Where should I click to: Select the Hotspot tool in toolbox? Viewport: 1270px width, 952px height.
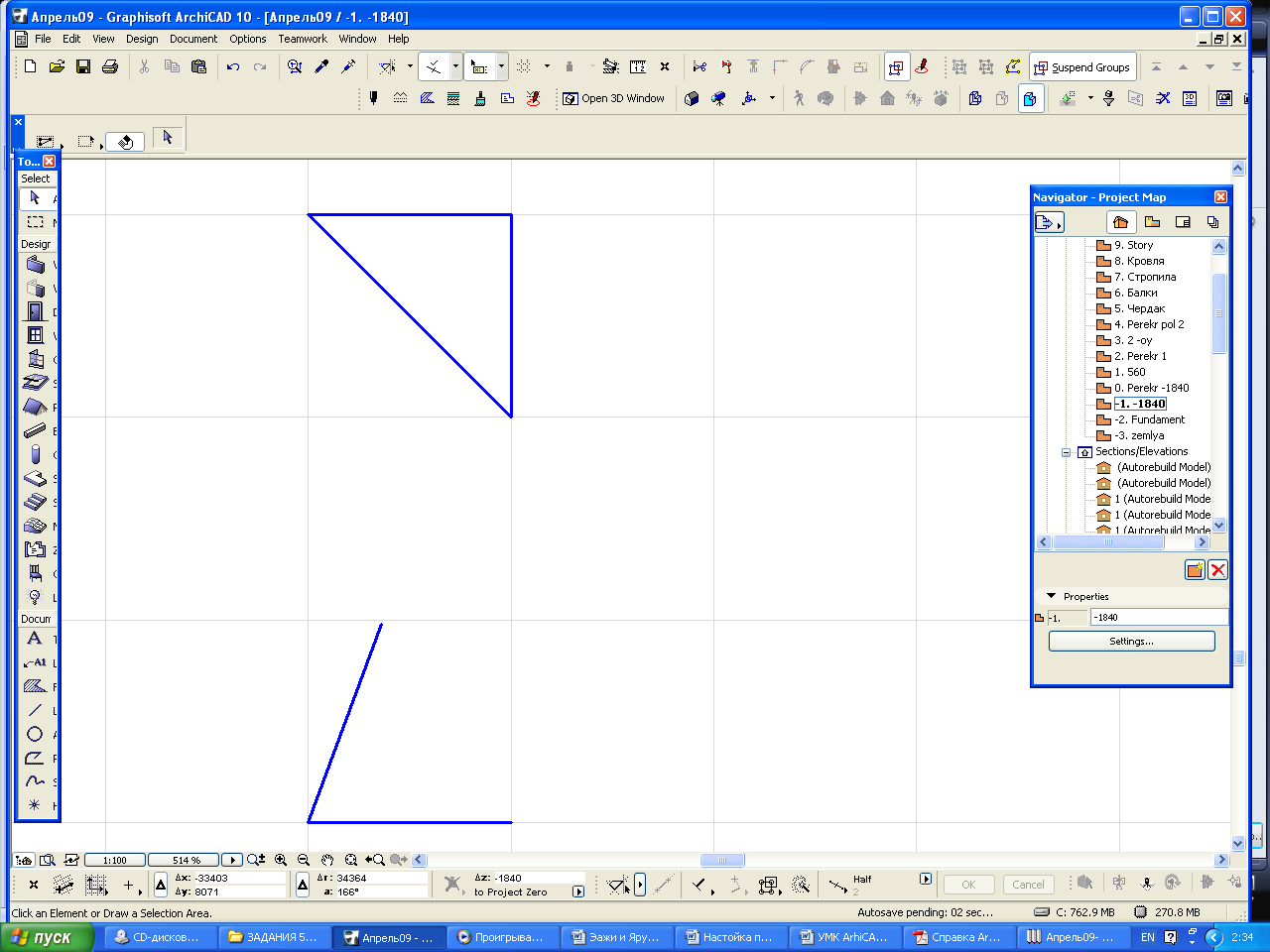coord(35,805)
